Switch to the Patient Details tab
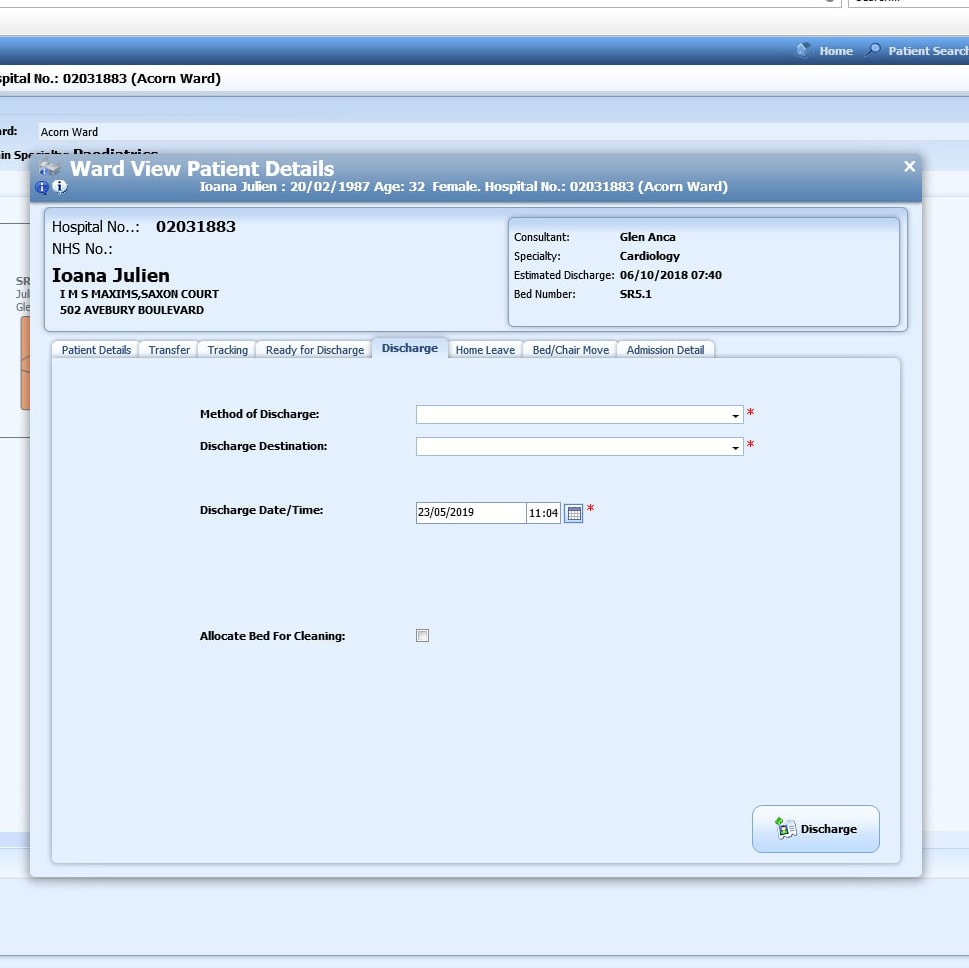The width and height of the screenshot is (969, 968). click(96, 350)
